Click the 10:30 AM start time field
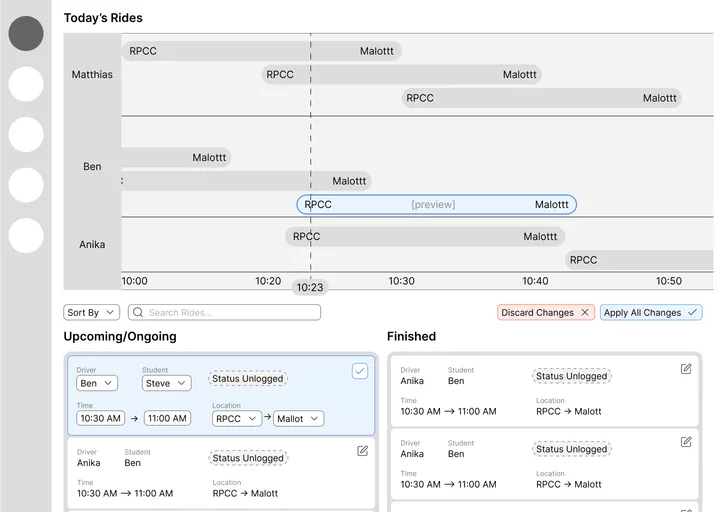This screenshot has height=512, width=720. [x=101, y=418]
